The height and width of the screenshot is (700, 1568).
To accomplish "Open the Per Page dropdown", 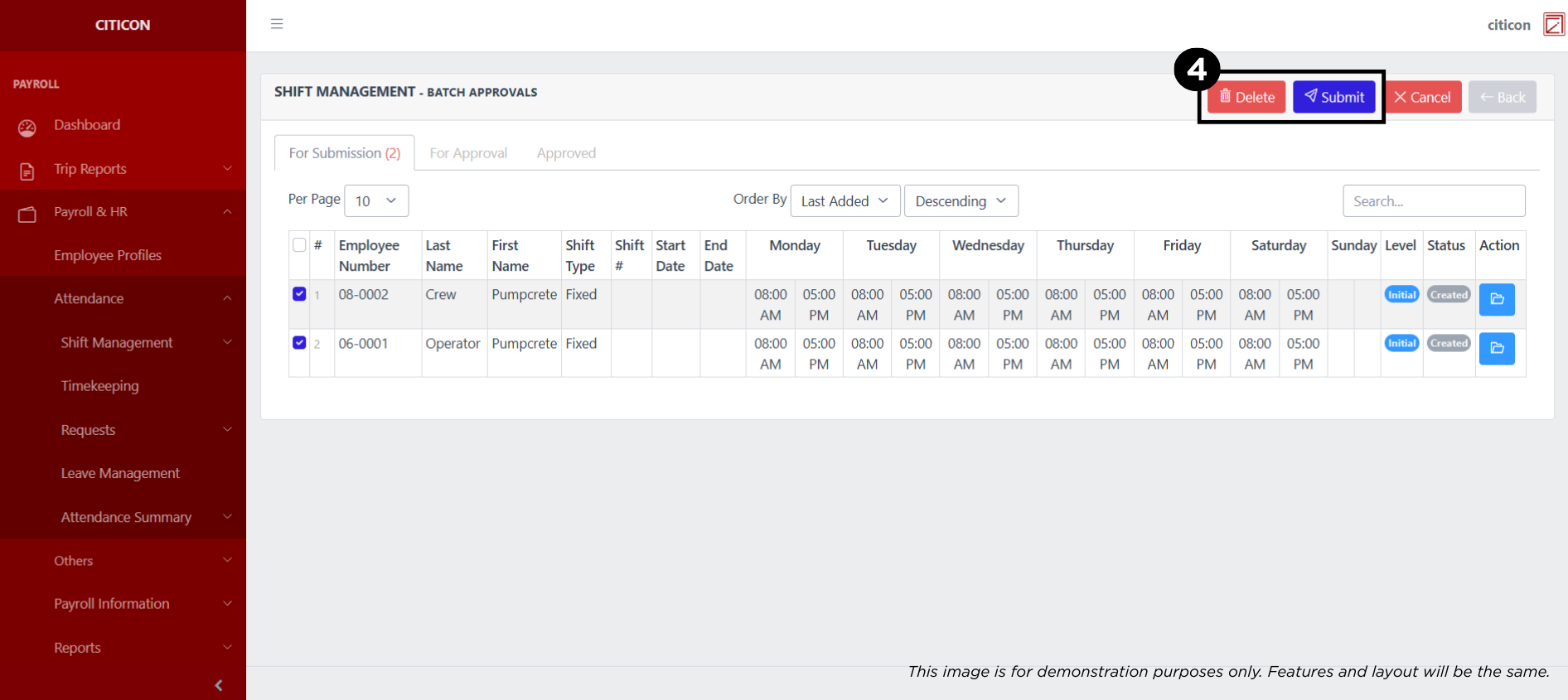I will [375, 201].
